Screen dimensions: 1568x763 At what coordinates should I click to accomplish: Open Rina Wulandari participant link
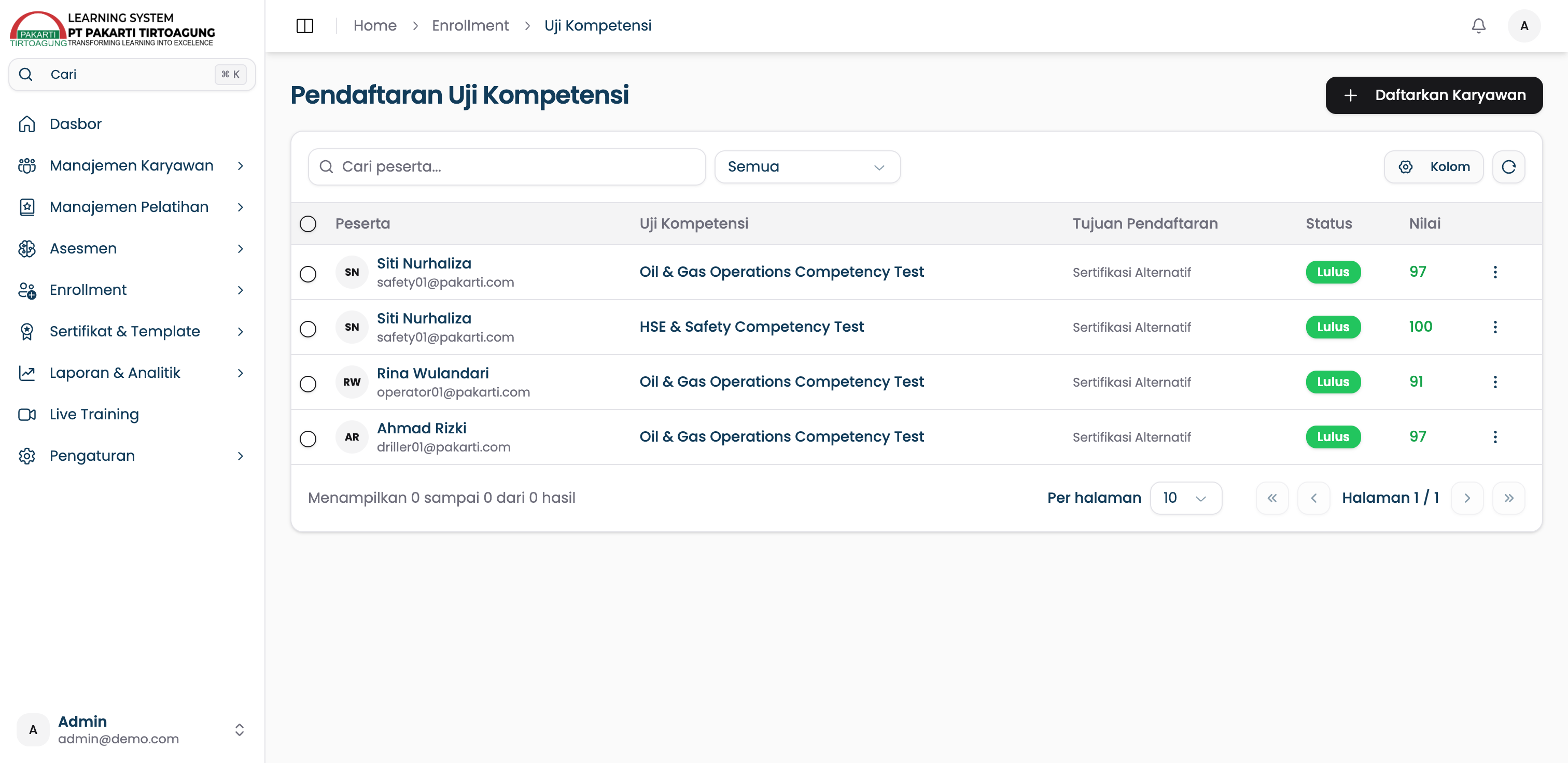tap(432, 373)
